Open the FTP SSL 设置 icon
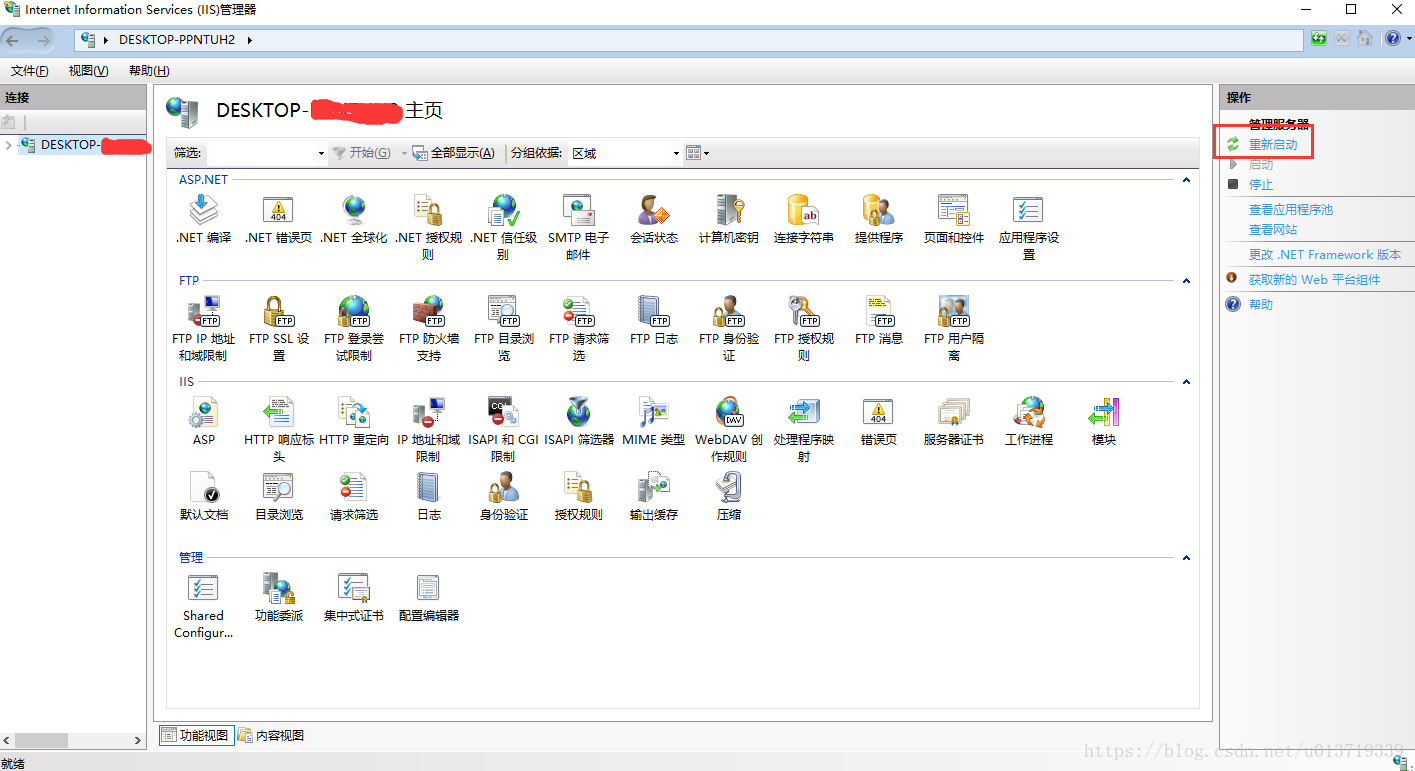 coord(279,312)
